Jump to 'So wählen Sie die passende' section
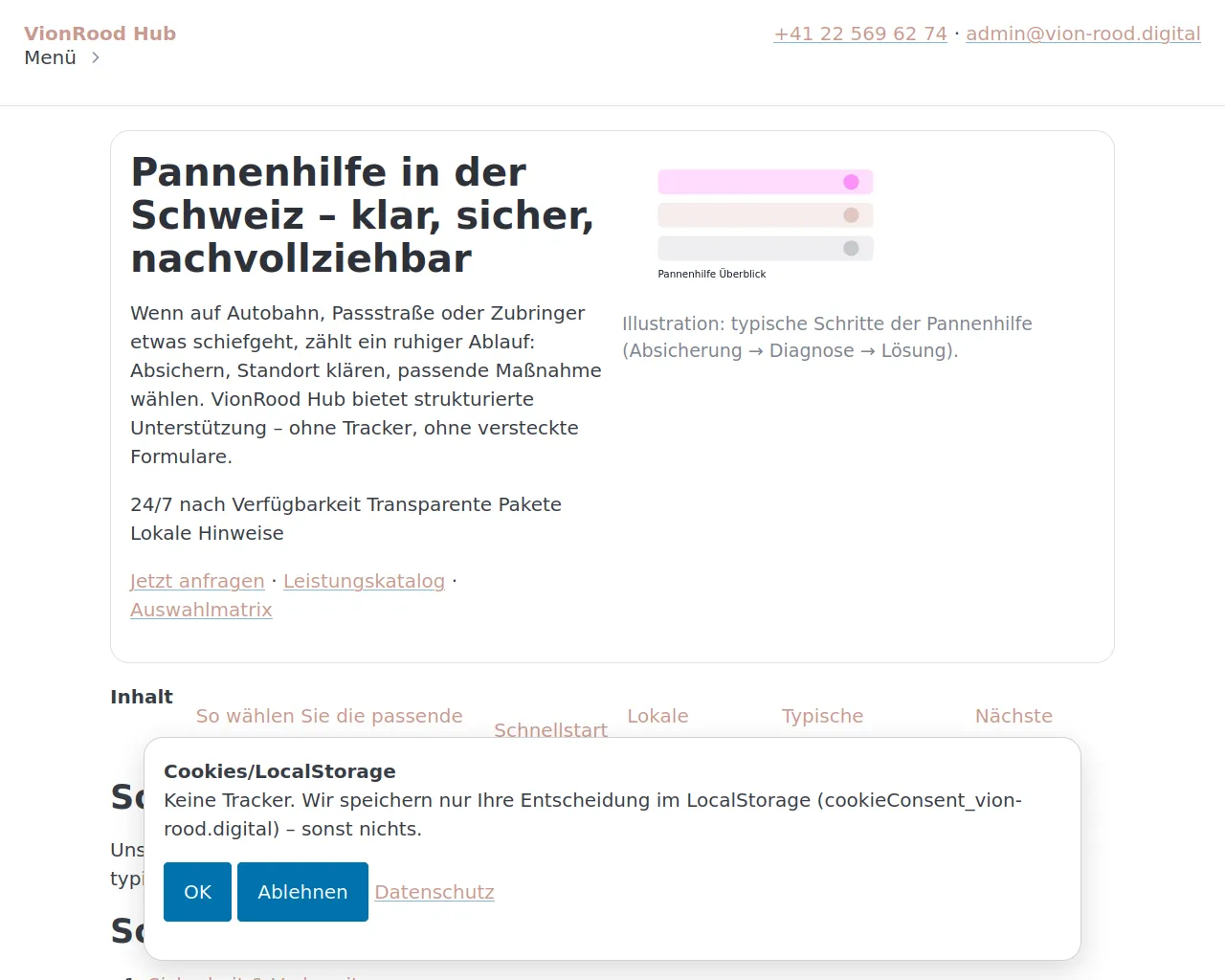Image resolution: width=1225 pixels, height=980 pixels. click(x=329, y=716)
